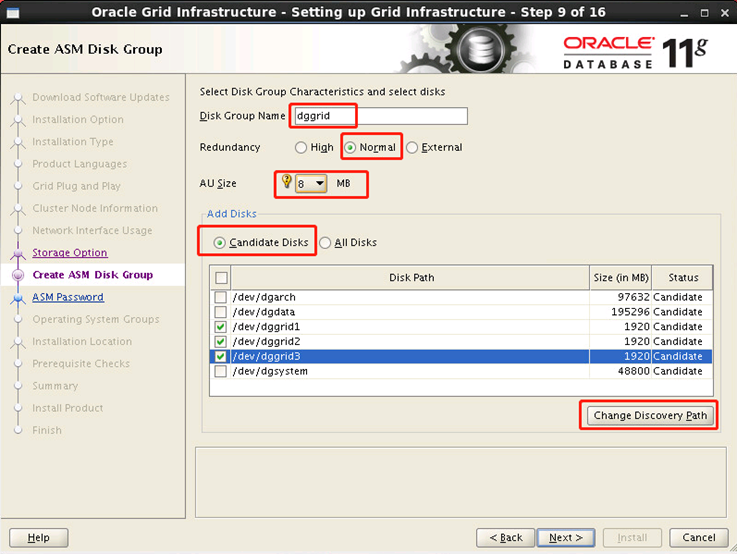737x554 pixels.
Task: Select the /dev/dgdata disk path row
Action: tap(410, 312)
